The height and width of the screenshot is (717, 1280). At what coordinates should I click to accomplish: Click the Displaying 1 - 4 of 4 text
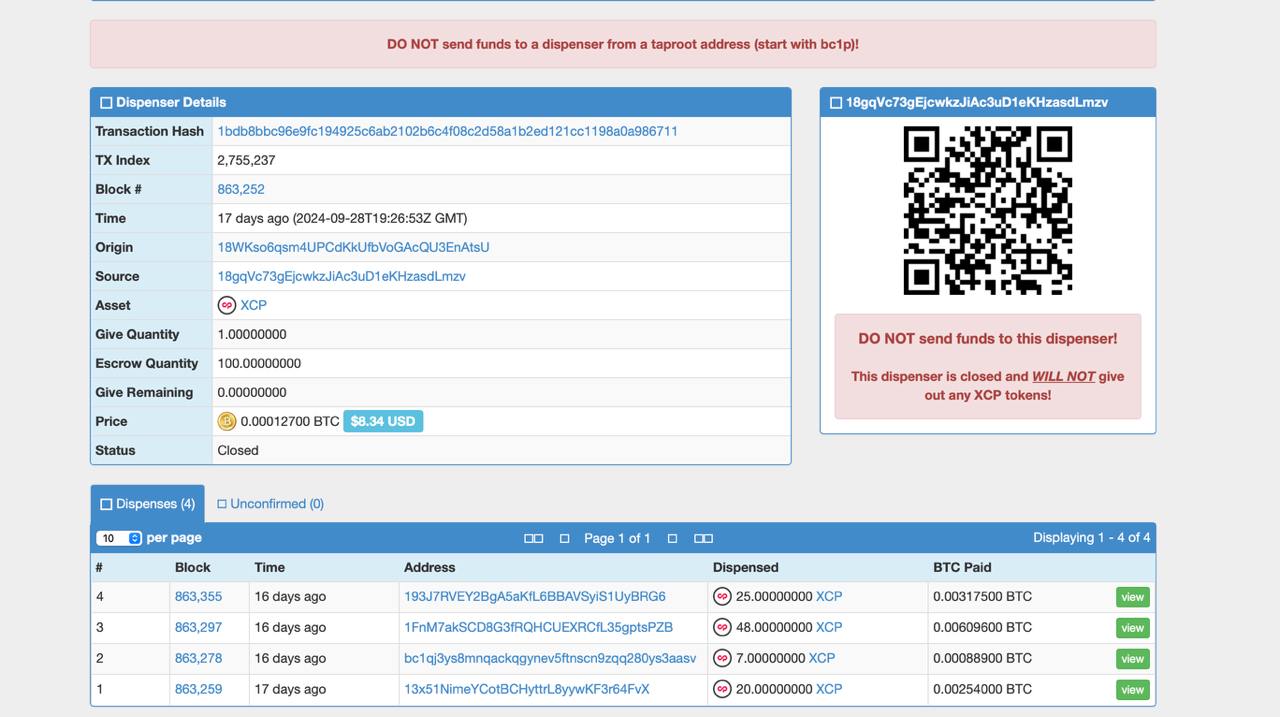pyautogui.click(x=1092, y=537)
